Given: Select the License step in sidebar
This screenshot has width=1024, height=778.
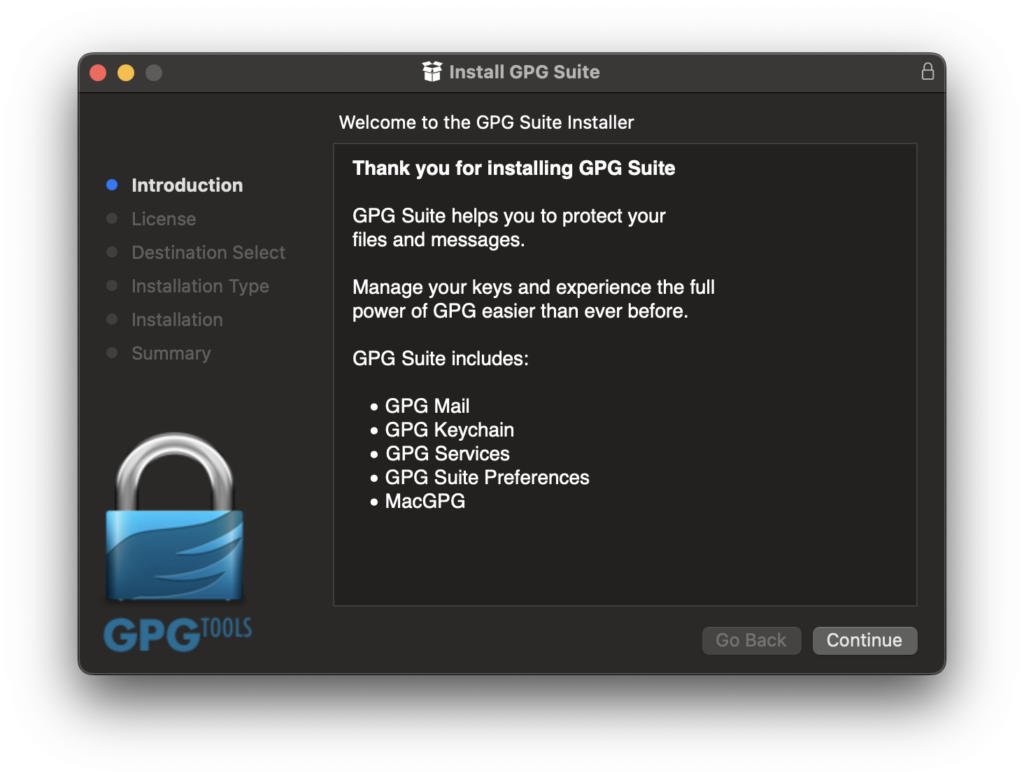Looking at the screenshot, I should [x=163, y=219].
